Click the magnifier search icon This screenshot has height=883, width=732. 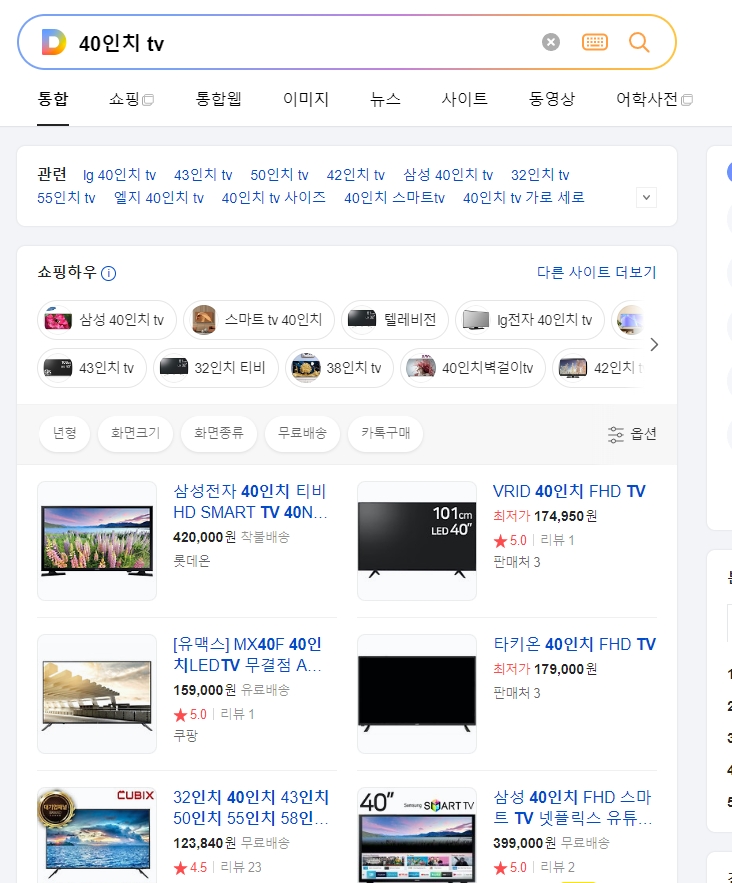(x=639, y=42)
